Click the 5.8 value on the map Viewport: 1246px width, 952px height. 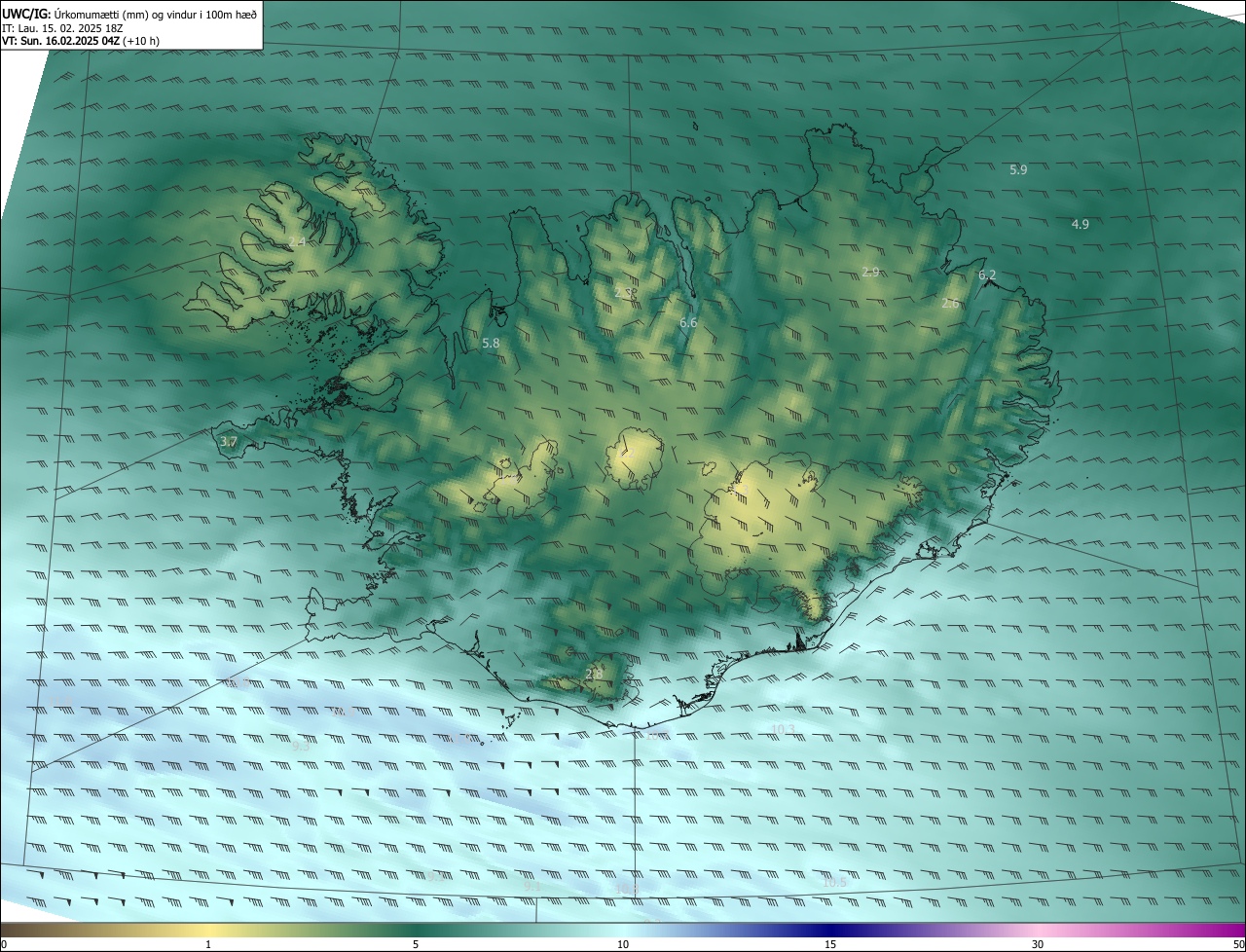click(x=491, y=343)
